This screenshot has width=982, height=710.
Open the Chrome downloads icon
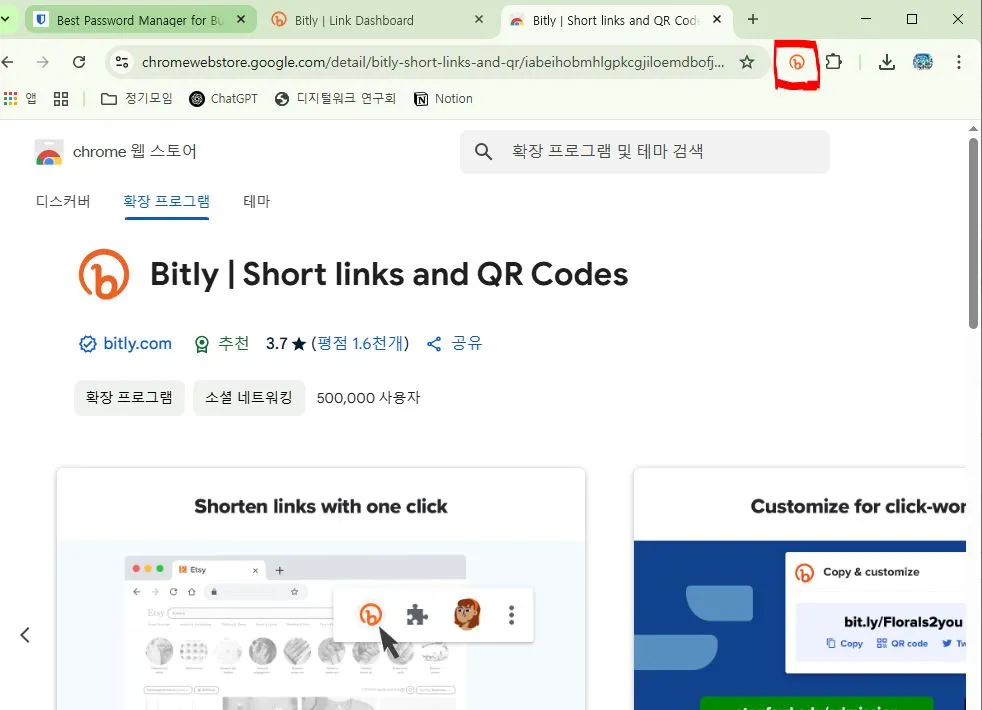click(886, 62)
